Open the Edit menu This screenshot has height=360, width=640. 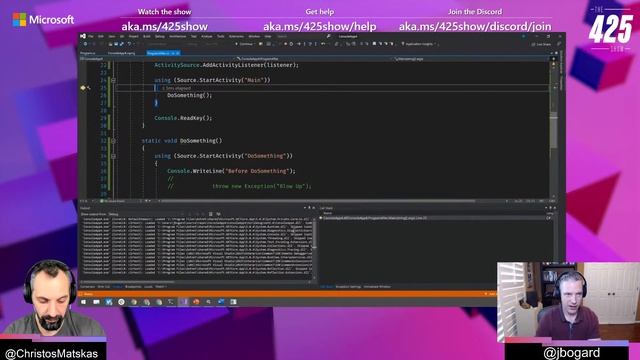click(101, 36)
